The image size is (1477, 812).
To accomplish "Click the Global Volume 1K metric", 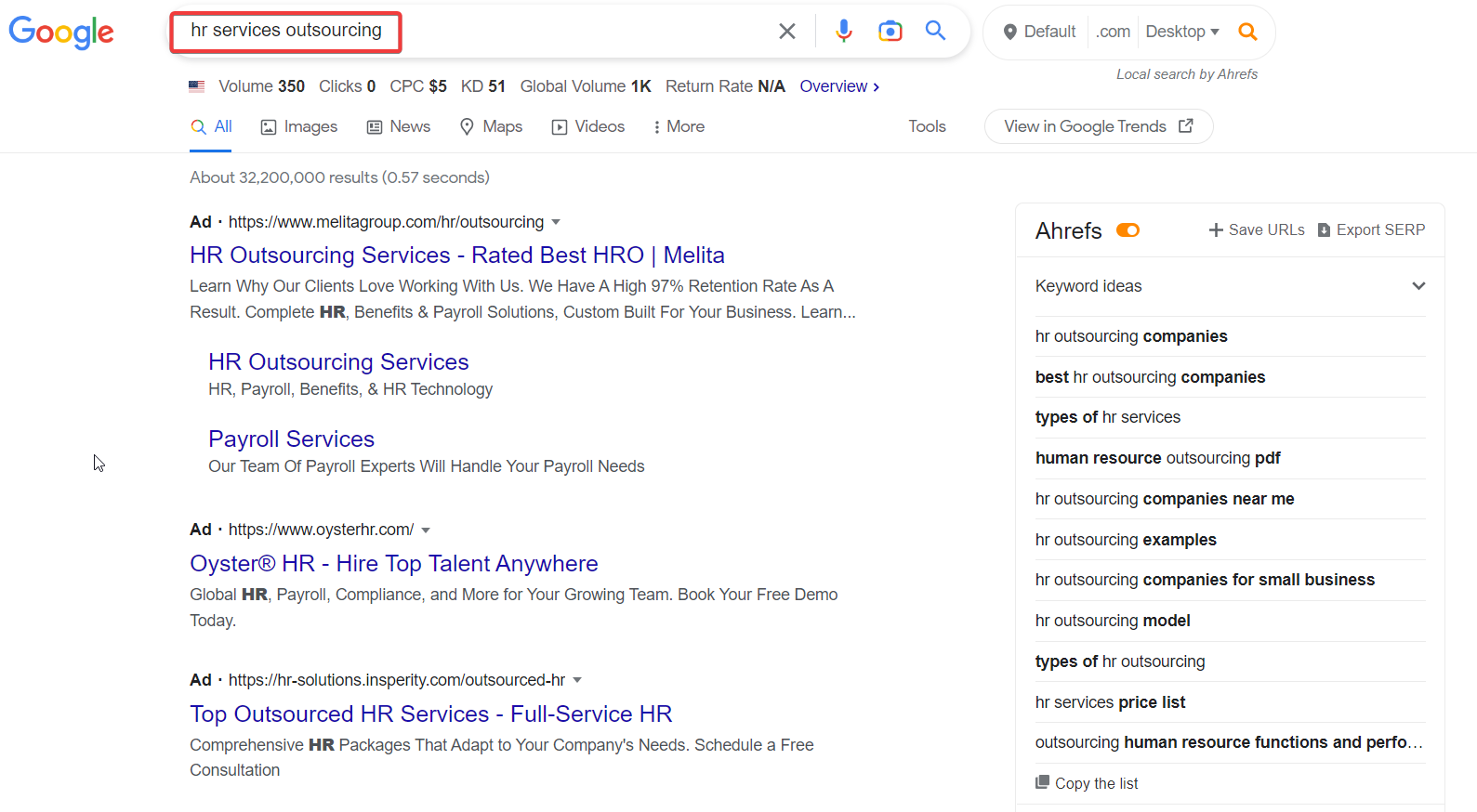I will (x=586, y=86).
